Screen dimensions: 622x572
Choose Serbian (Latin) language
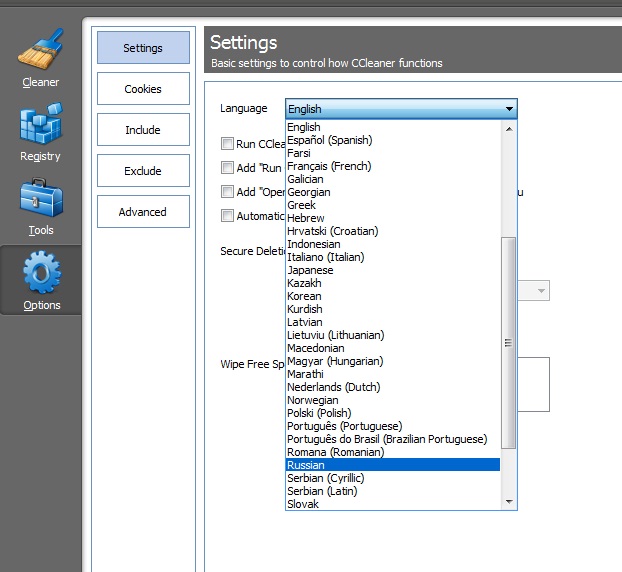coord(393,491)
